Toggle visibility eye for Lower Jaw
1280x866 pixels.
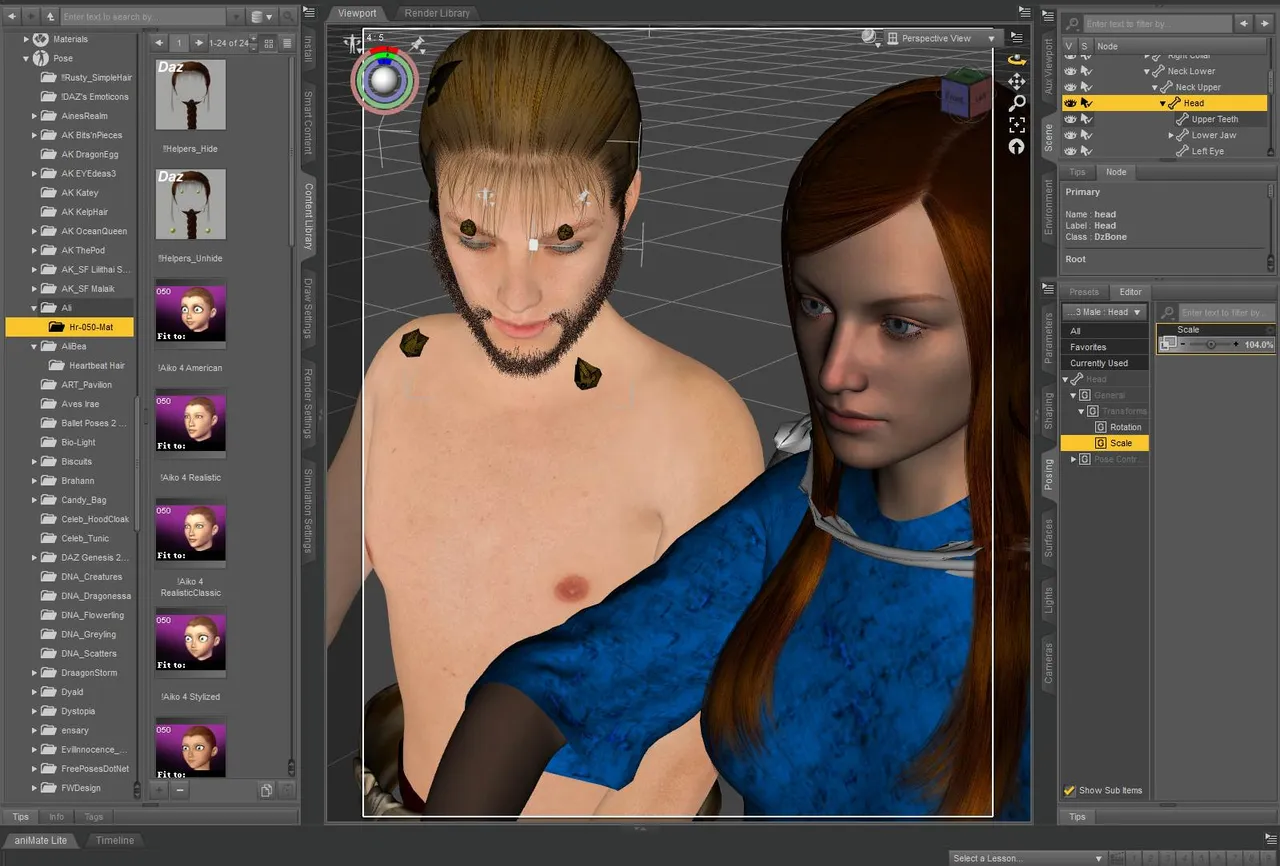(x=1070, y=135)
